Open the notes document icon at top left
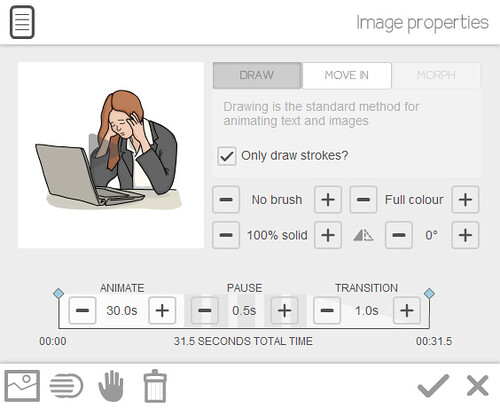500x408 pixels. pyautogui.click(x=22, y=22)
